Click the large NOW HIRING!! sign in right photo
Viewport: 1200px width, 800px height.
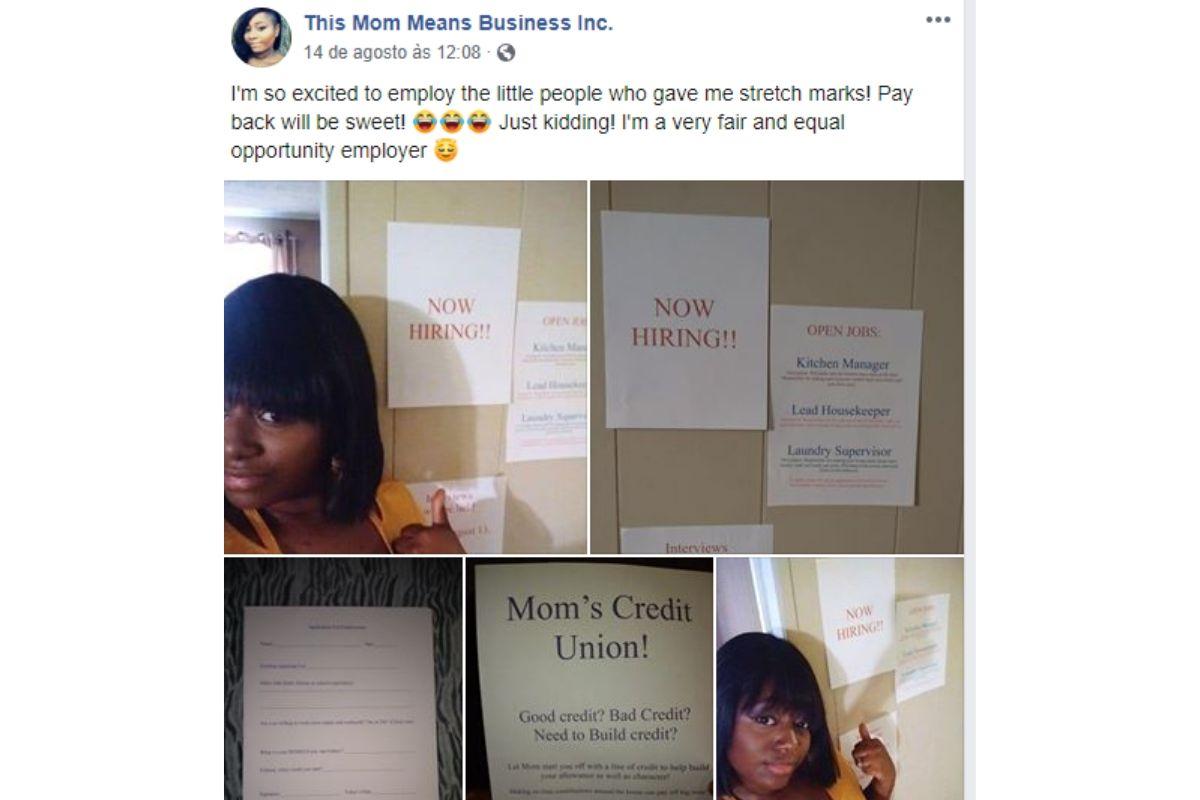click(x=684, y=320)
